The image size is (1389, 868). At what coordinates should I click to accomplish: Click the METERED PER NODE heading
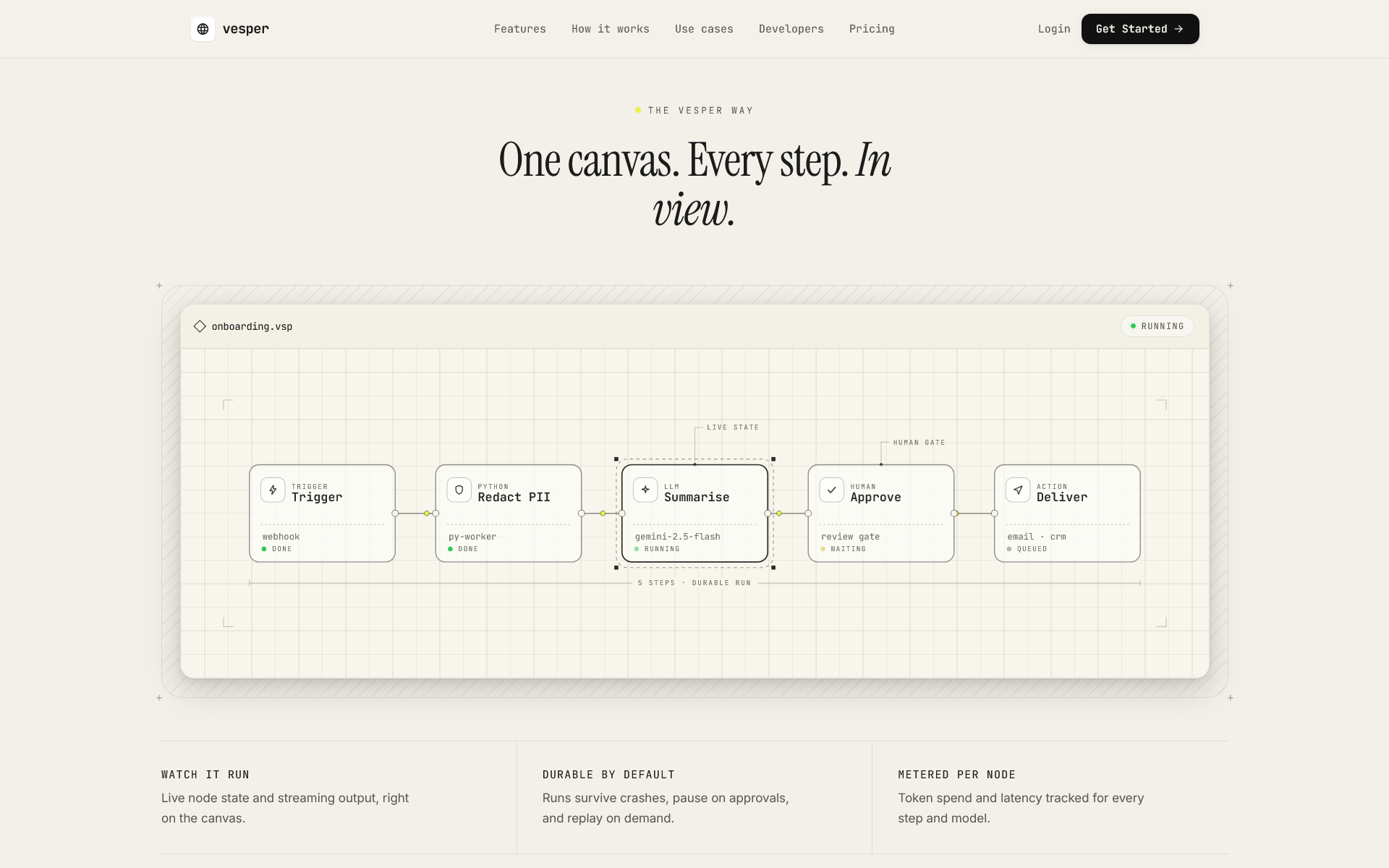pos(956,775)
